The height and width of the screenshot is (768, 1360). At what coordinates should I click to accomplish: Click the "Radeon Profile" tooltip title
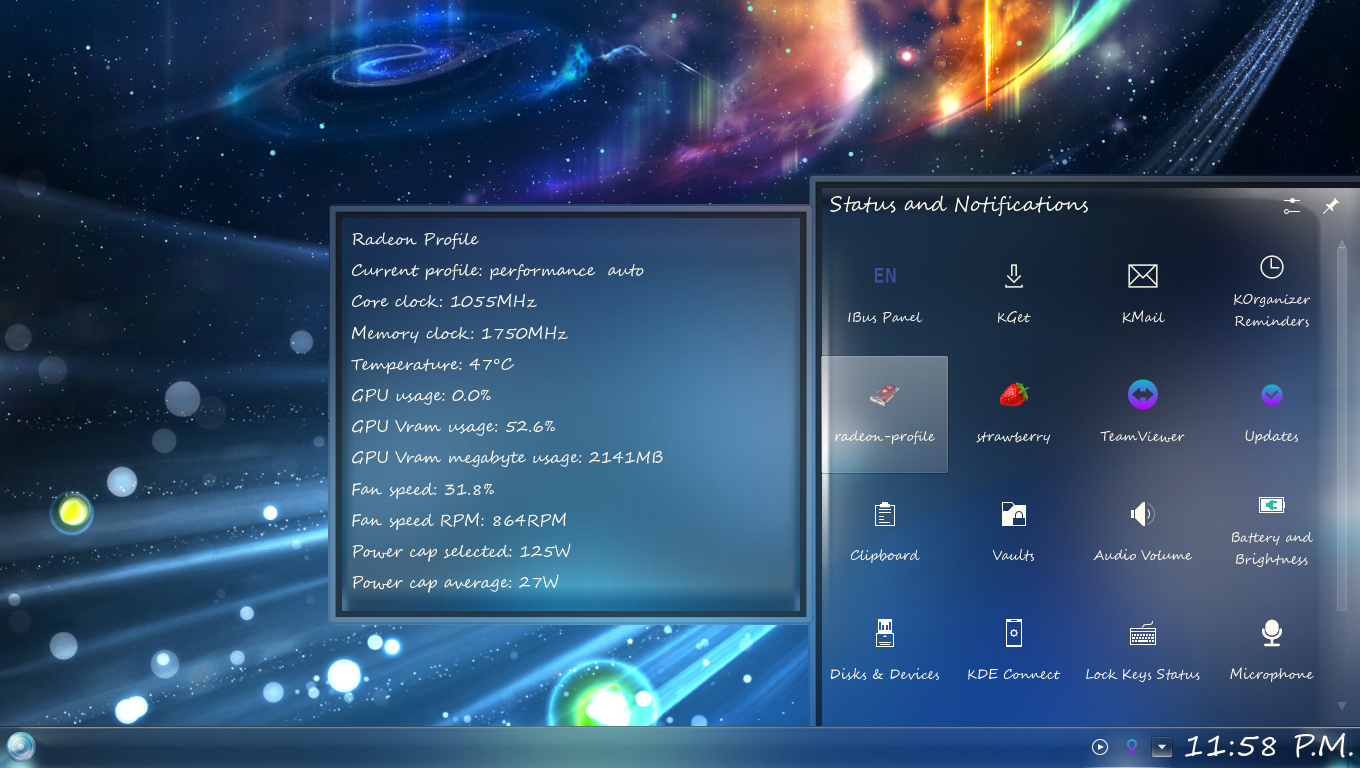pyautogui.click(x=415, y=239)
